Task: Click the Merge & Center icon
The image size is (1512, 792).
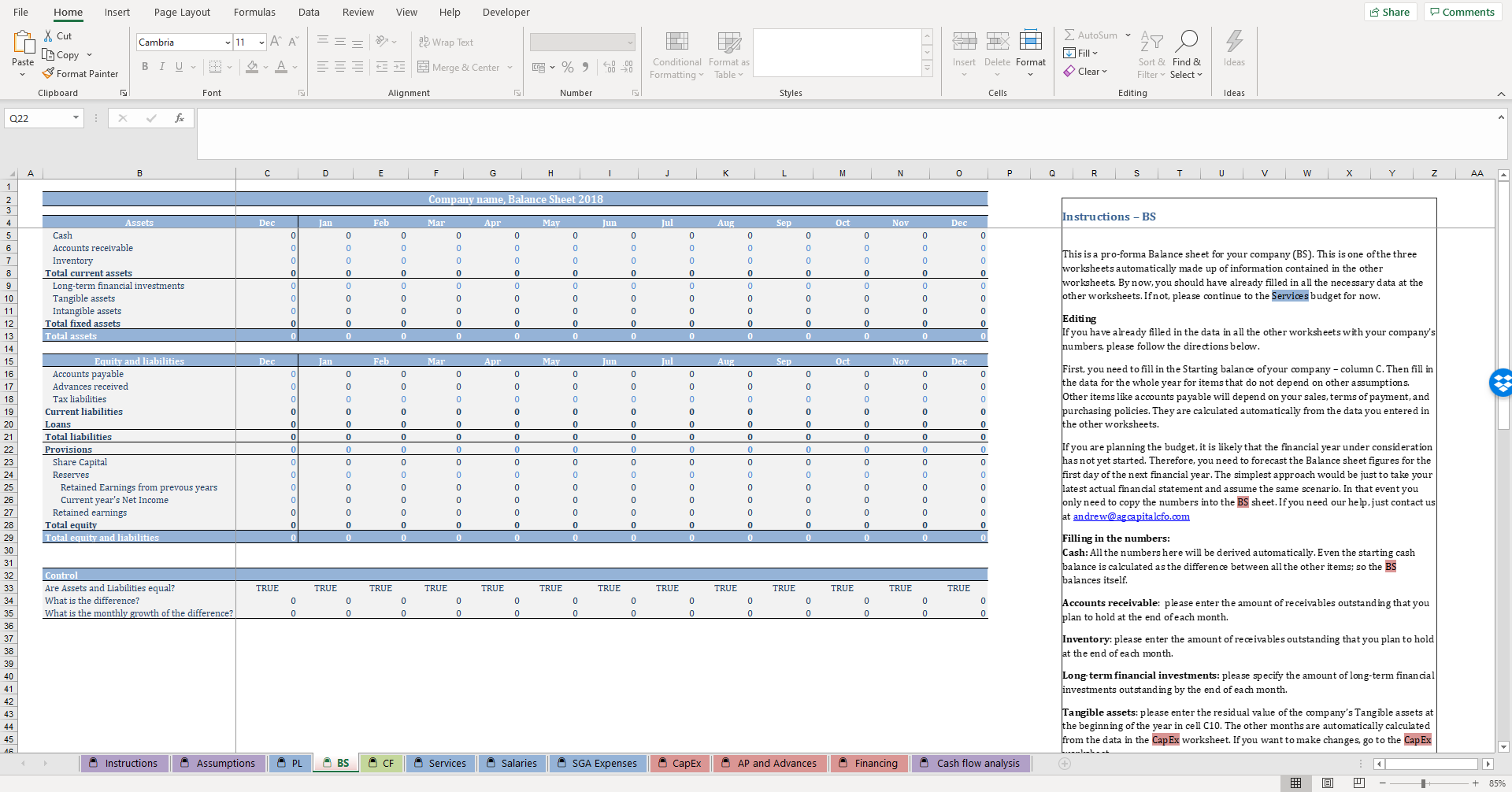Action: click(x=424, y=68)
